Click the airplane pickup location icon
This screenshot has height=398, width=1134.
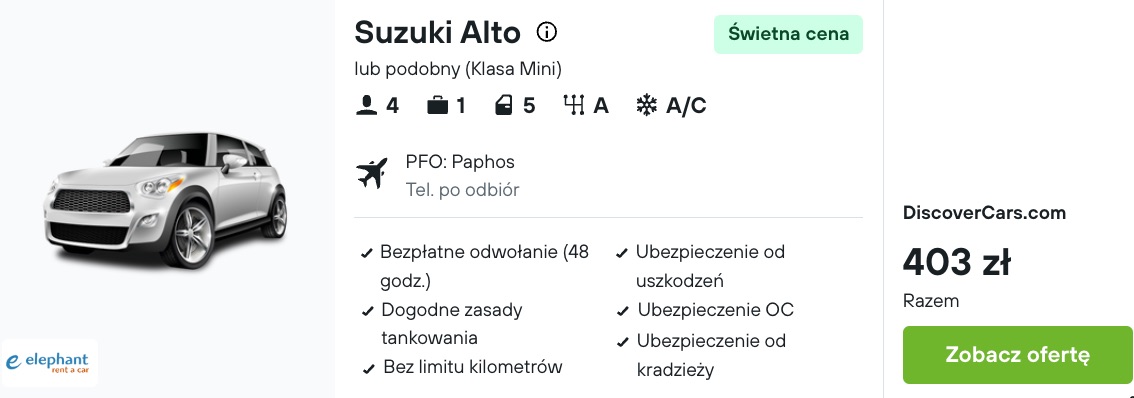(372, 174)
